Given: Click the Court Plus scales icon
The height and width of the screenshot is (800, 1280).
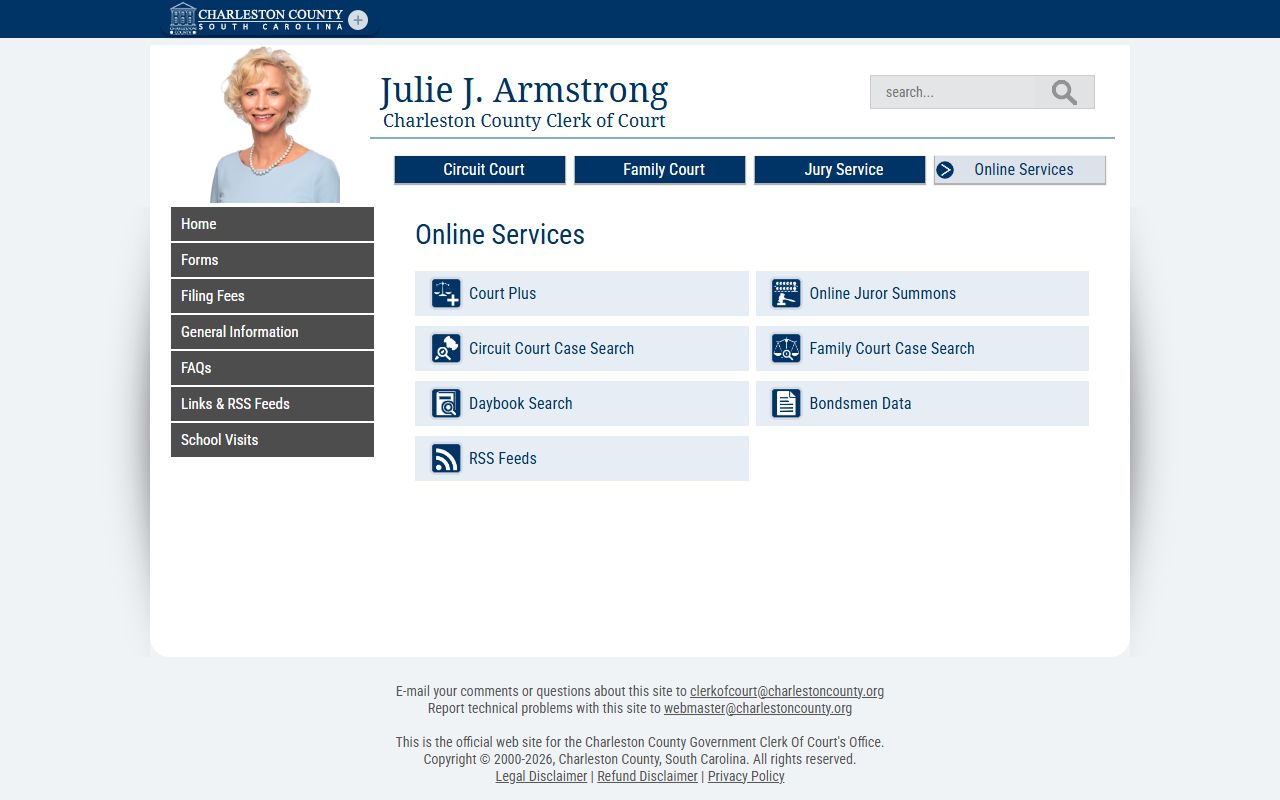Looking at the screenshot, I should [x=446, y=293].
